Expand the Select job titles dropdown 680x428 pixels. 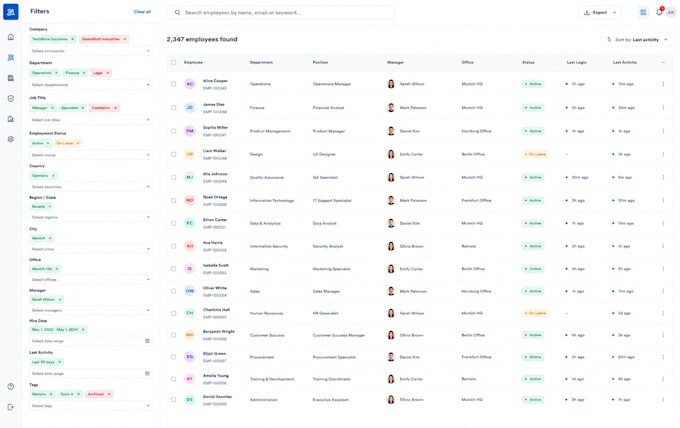pyautogui.click(x=91, y=120)
